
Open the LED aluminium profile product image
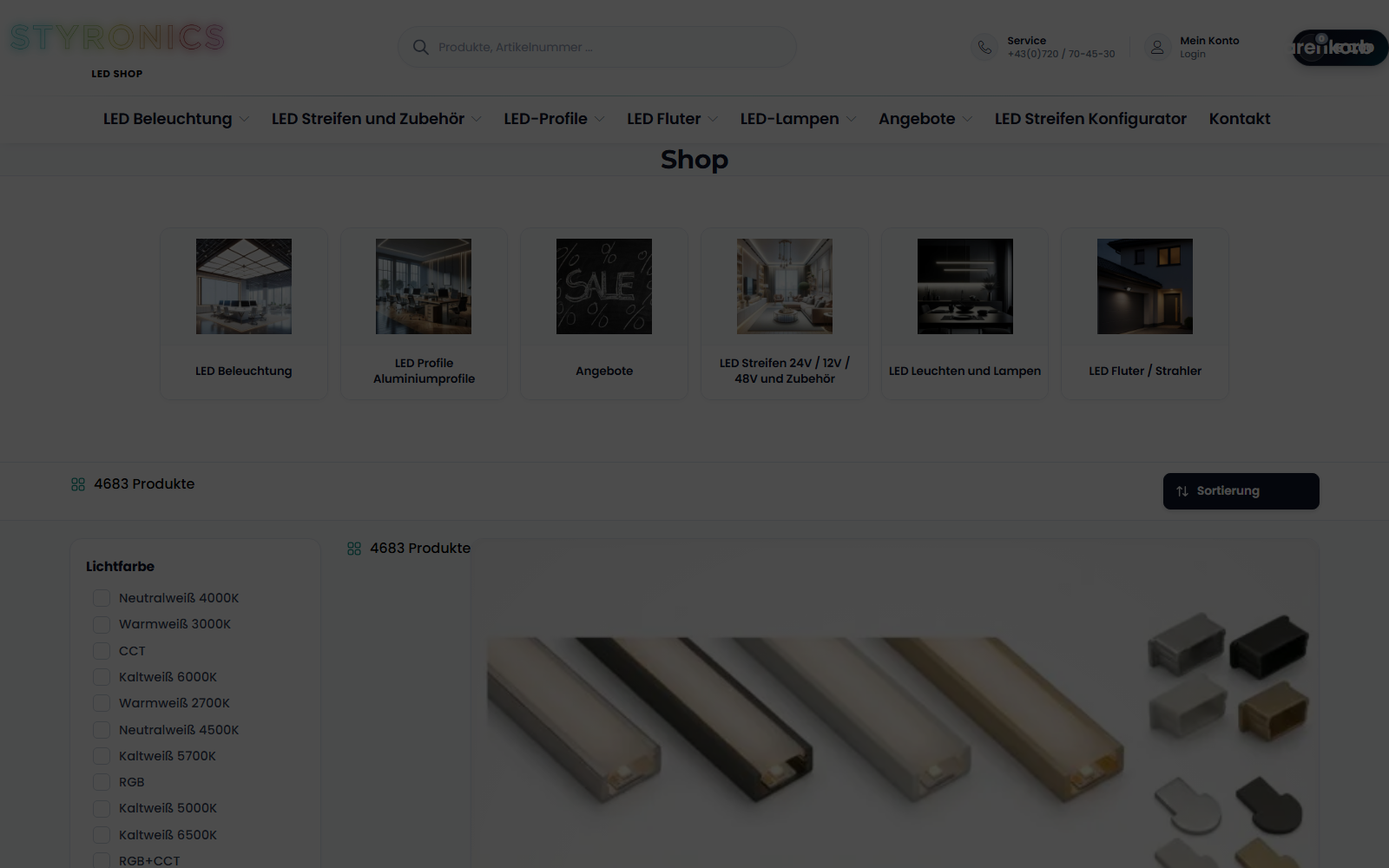pos(895,704)
